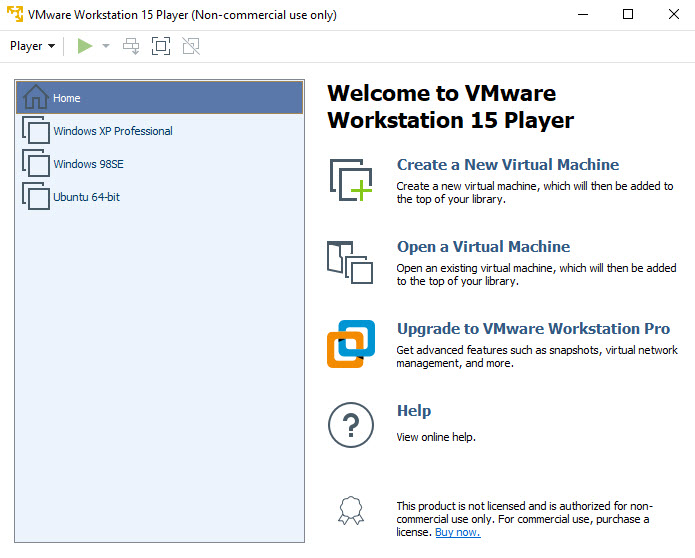Click Upgrade to VMware Workstation Pro heading
Screen dimensions: 695x558
(533, 329)
